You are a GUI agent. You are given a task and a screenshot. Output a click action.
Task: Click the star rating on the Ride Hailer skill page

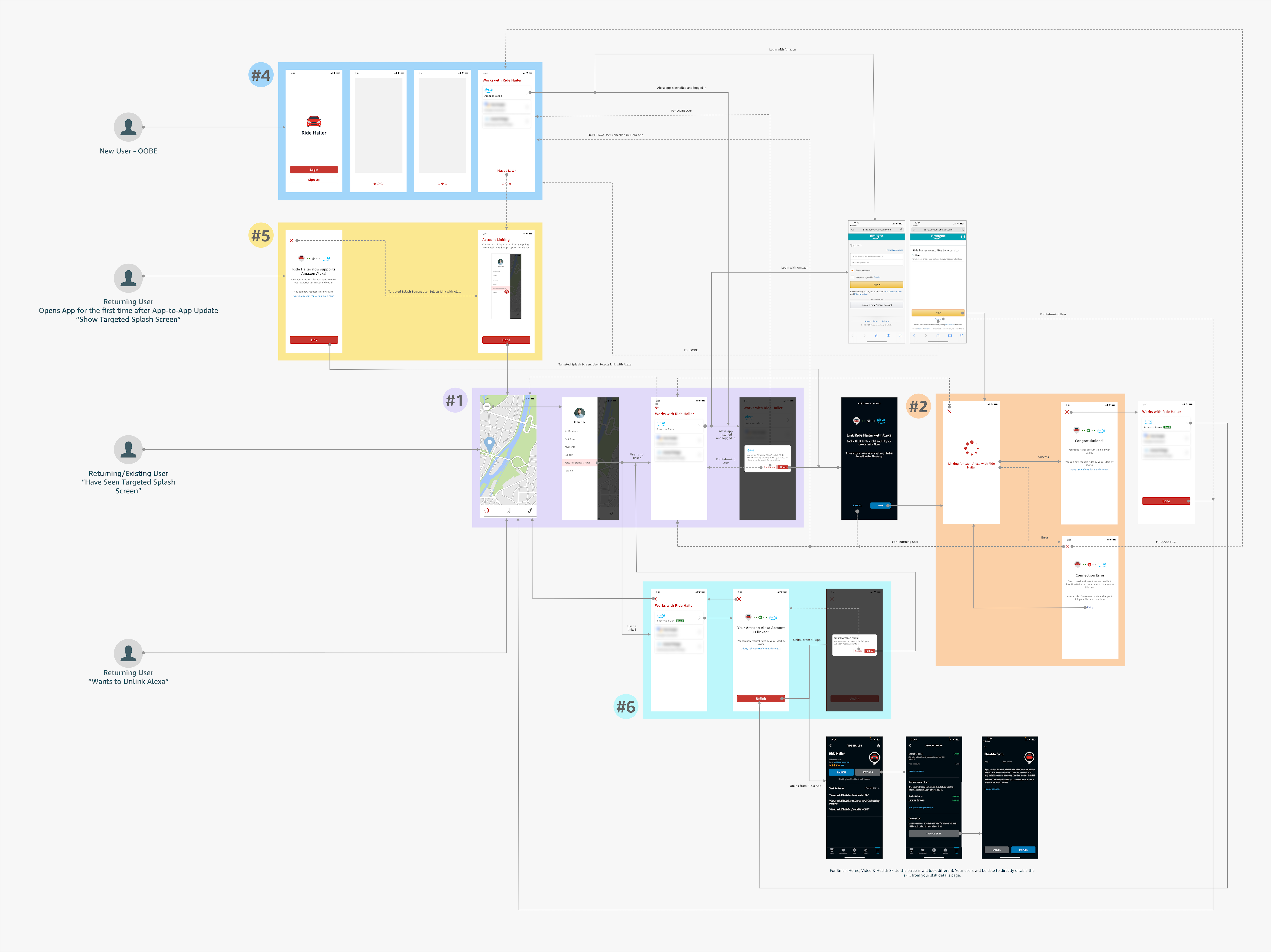pyautogui.click(x=834, y=765)
